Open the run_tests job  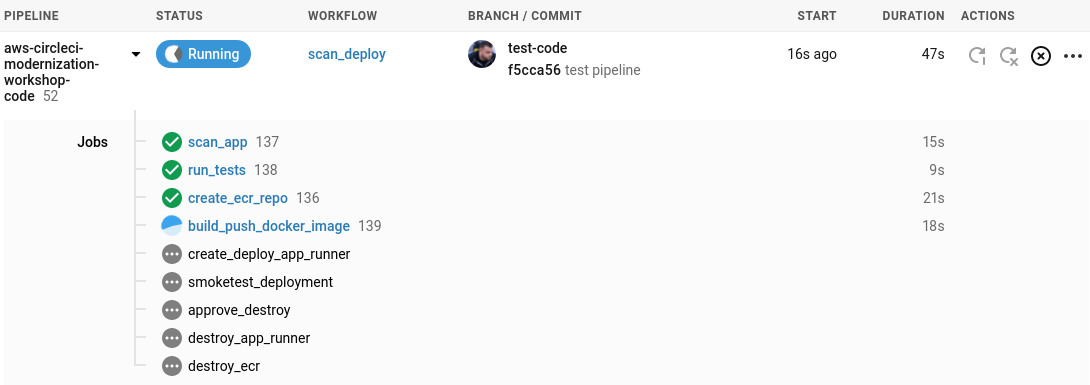217,170
